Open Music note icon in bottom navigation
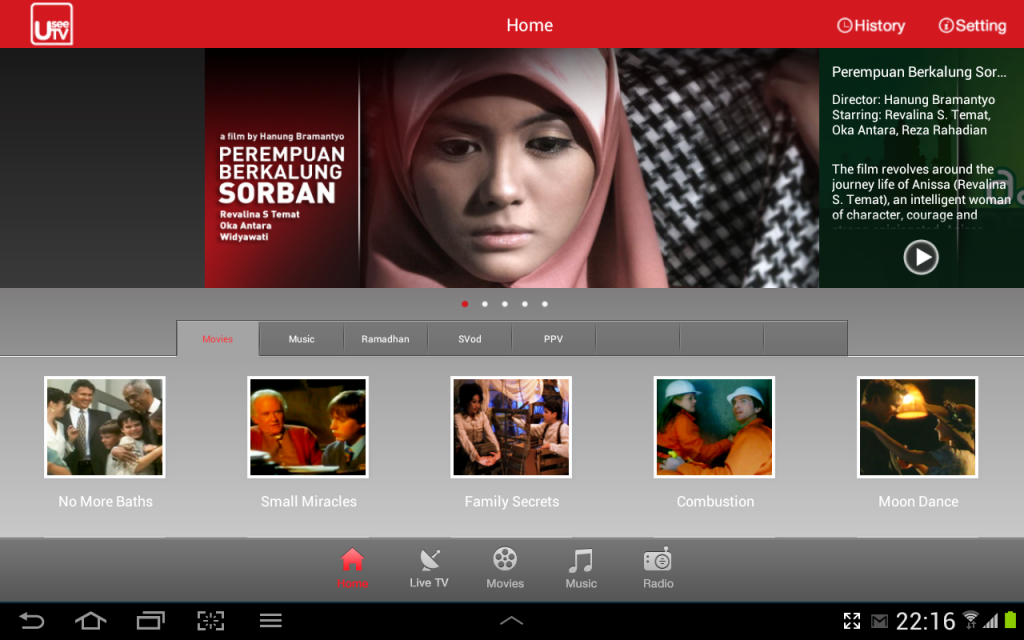Image resolution: width=1024 pixels, height=640 pixels. point(581,568)
